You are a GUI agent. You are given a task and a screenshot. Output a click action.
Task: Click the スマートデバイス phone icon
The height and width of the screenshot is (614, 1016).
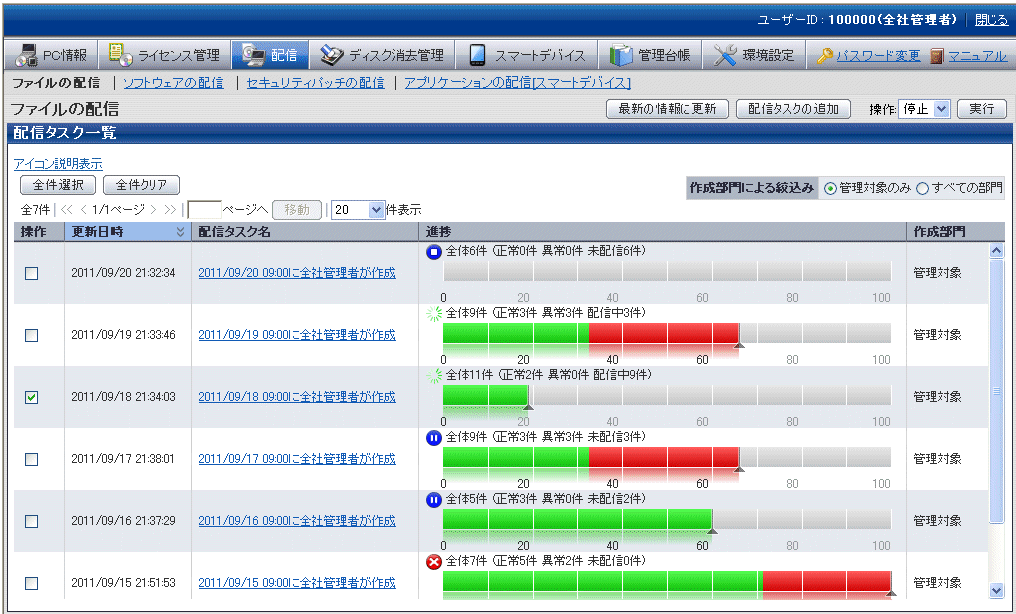coord(477,55)
